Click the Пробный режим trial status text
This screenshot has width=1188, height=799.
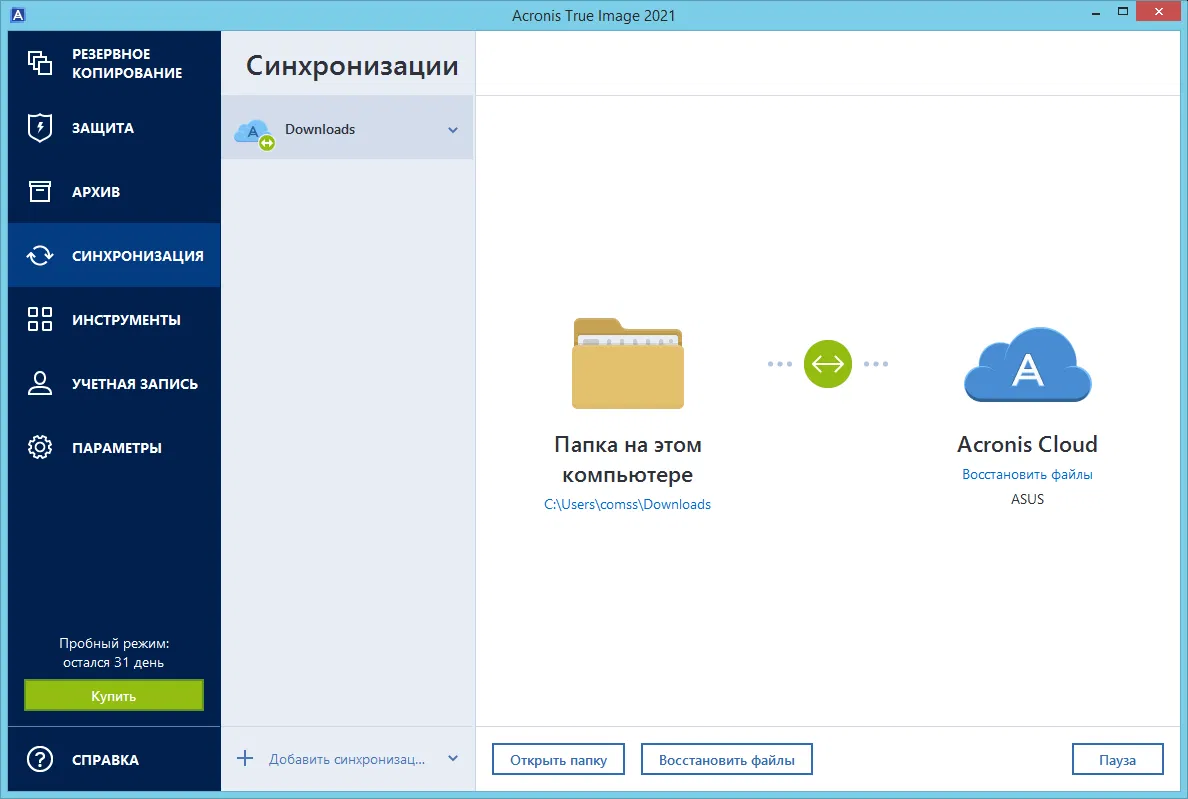pyautogui.click(x=114, y=652)
